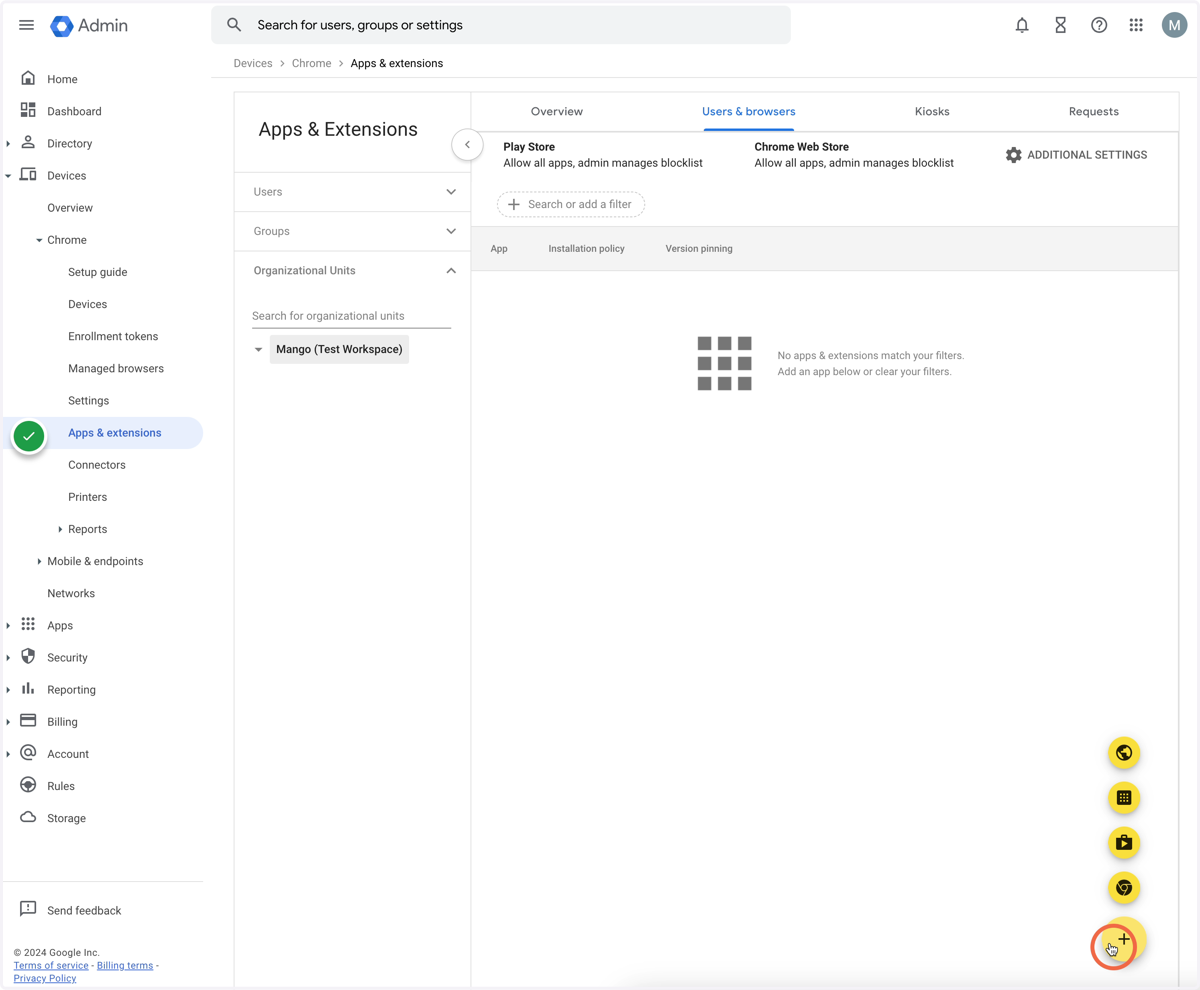
Task: Click the Search for organizational units field
Action: 351,316
